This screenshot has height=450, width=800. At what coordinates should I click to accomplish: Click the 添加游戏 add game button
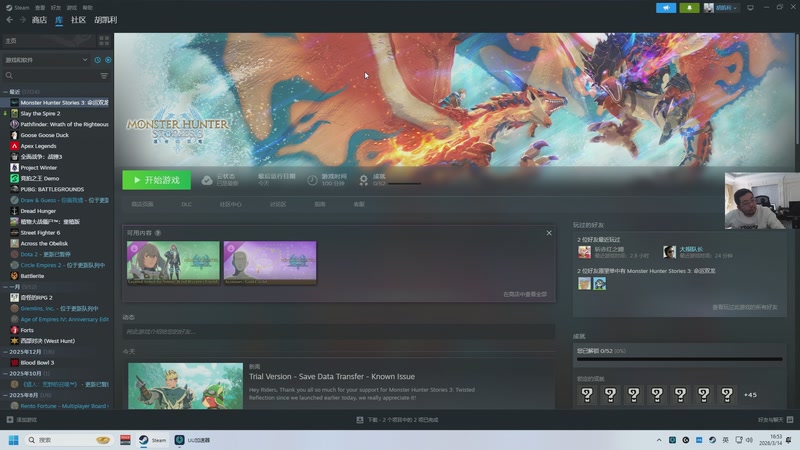pyautogui.click(x=21, y=420)
